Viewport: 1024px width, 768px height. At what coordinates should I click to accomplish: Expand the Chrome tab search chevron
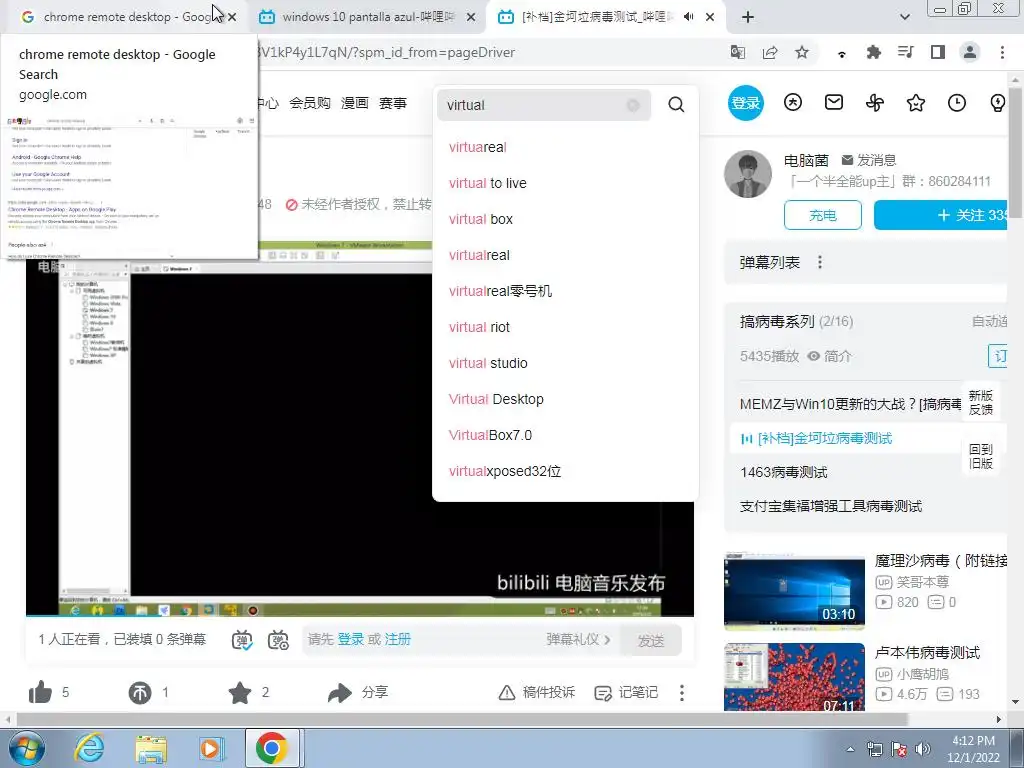coord(904,17)
